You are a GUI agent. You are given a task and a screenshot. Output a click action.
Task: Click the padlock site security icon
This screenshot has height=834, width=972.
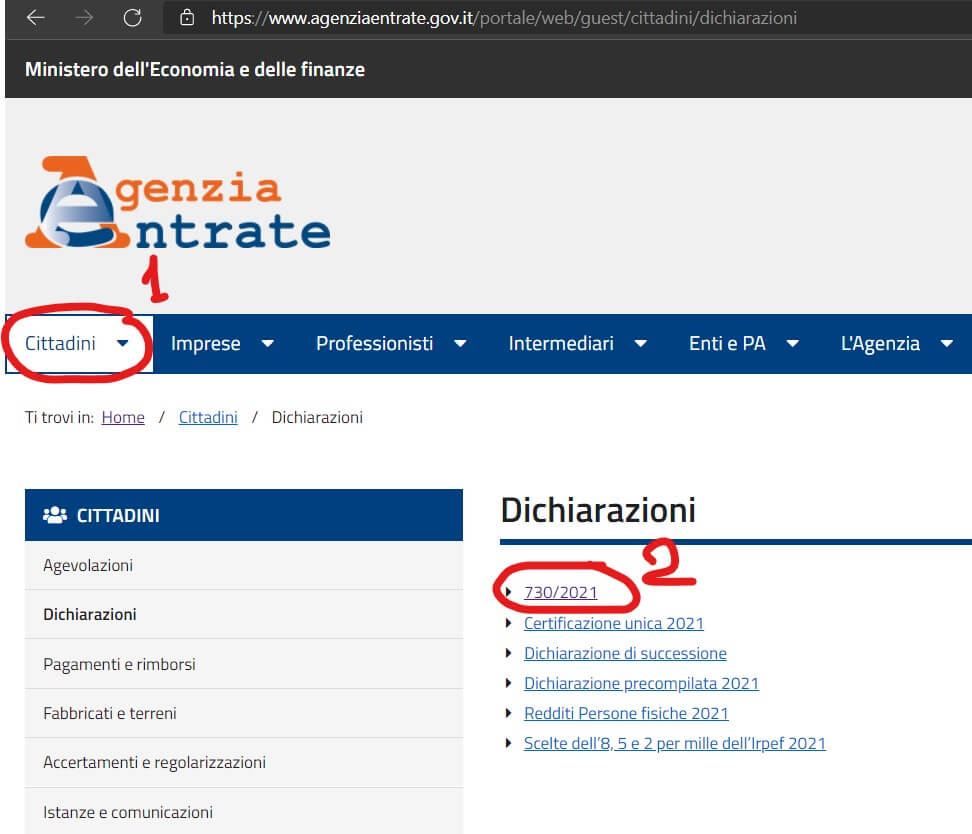(185, 18)
